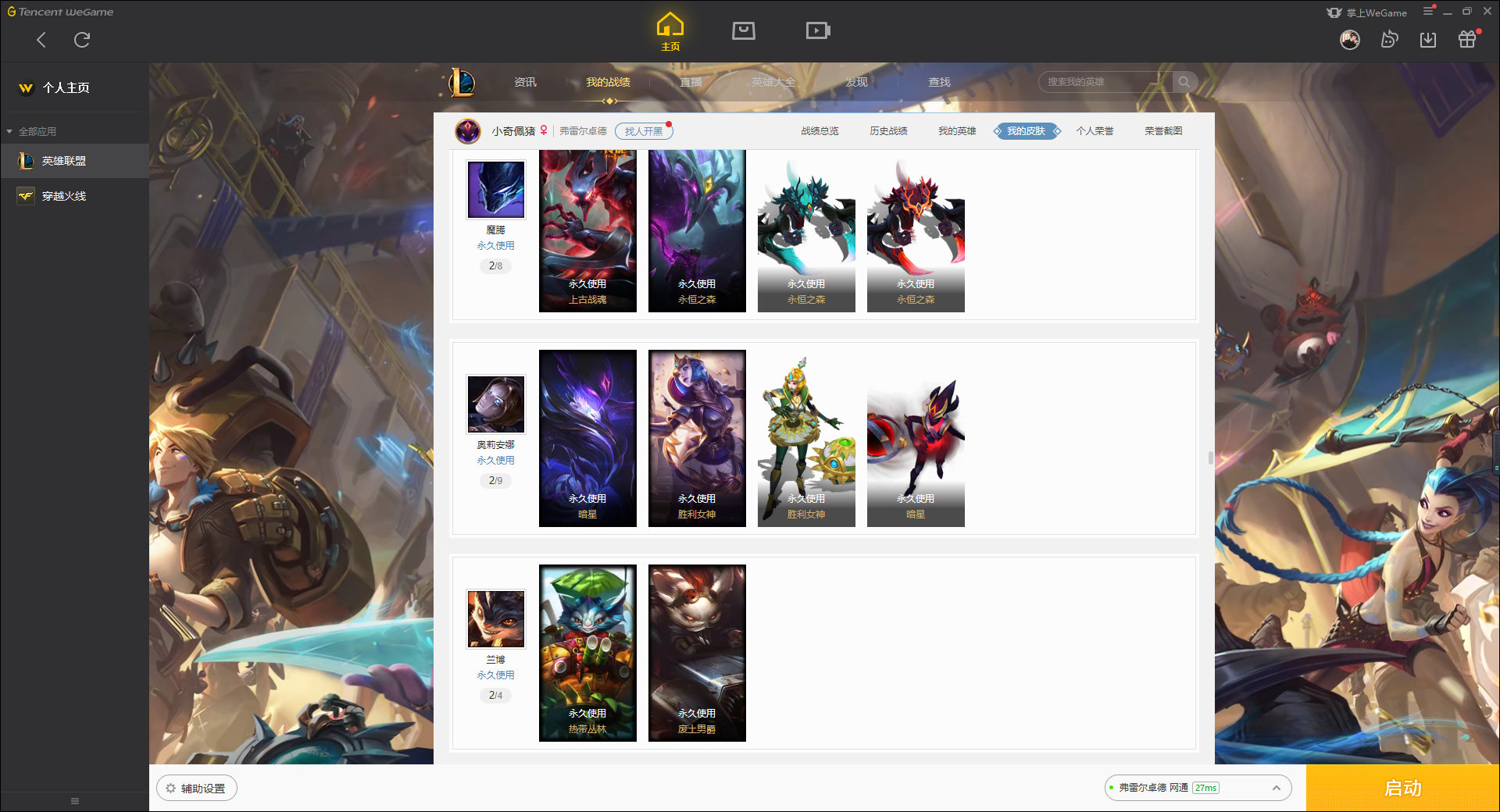Switch to 战绩总览 sub-tab
The width and height of the screenshot is (1500, 812).
coord(820,131)
